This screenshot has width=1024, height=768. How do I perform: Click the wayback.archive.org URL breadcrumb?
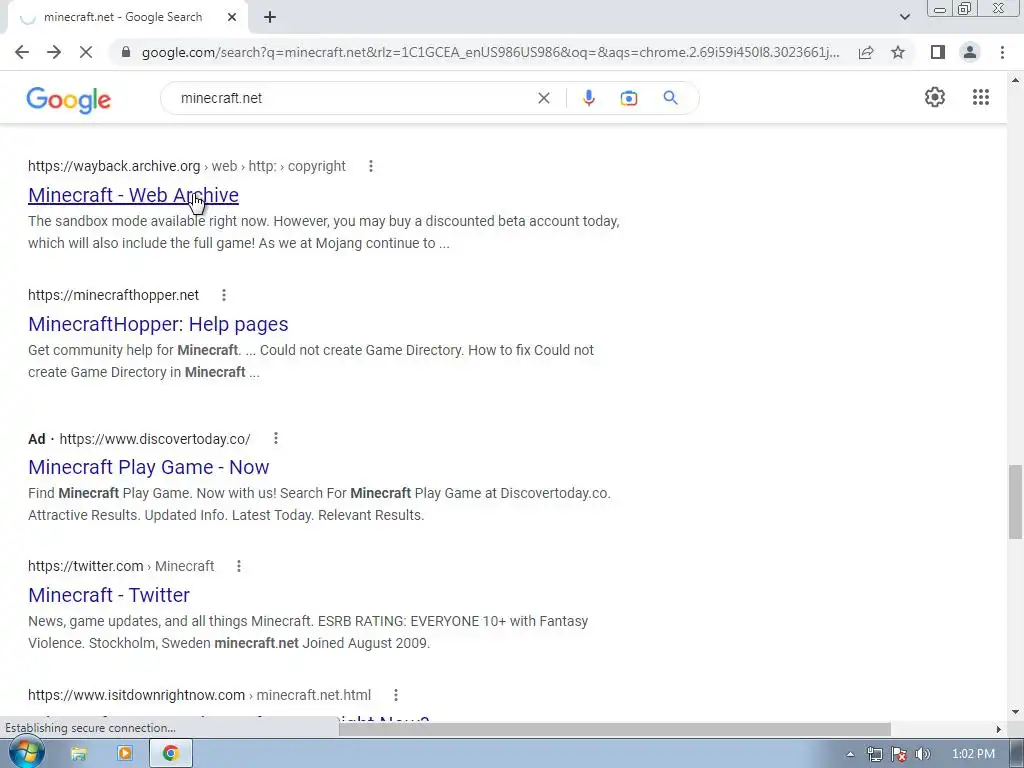(187, 166)
